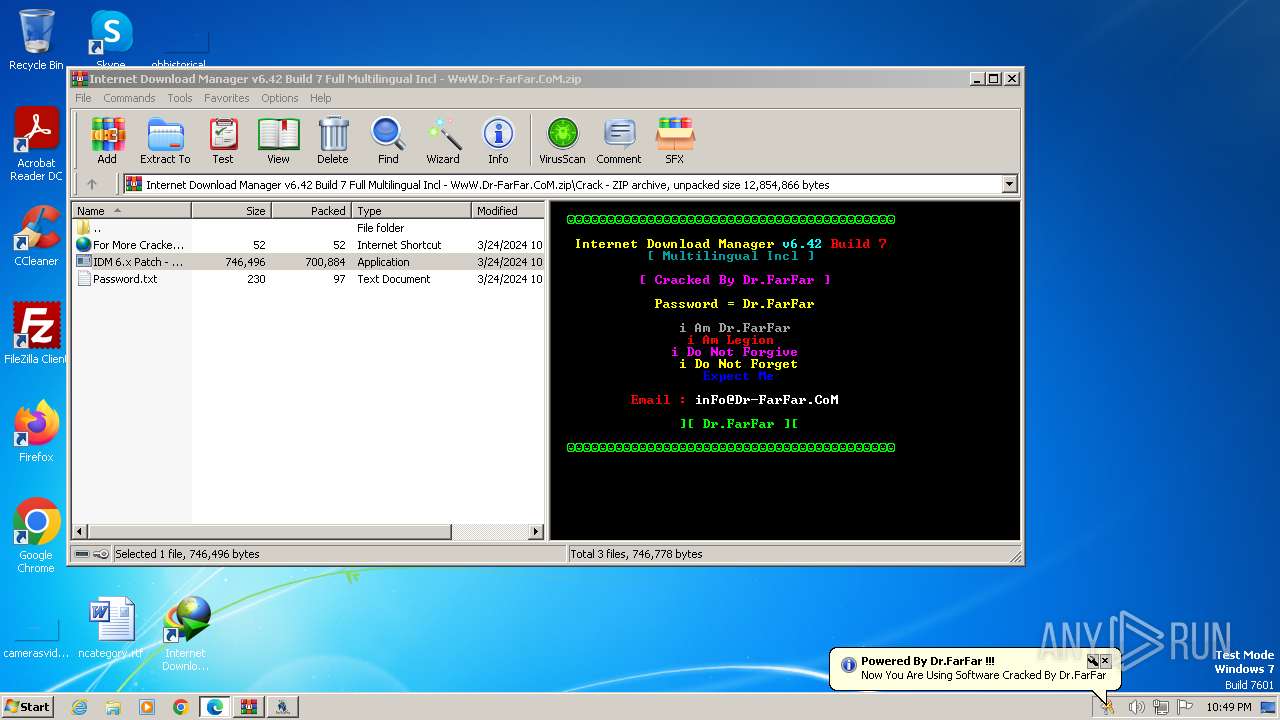
Task: Click 'Text Document' type cell
Action: click(394, 279)
